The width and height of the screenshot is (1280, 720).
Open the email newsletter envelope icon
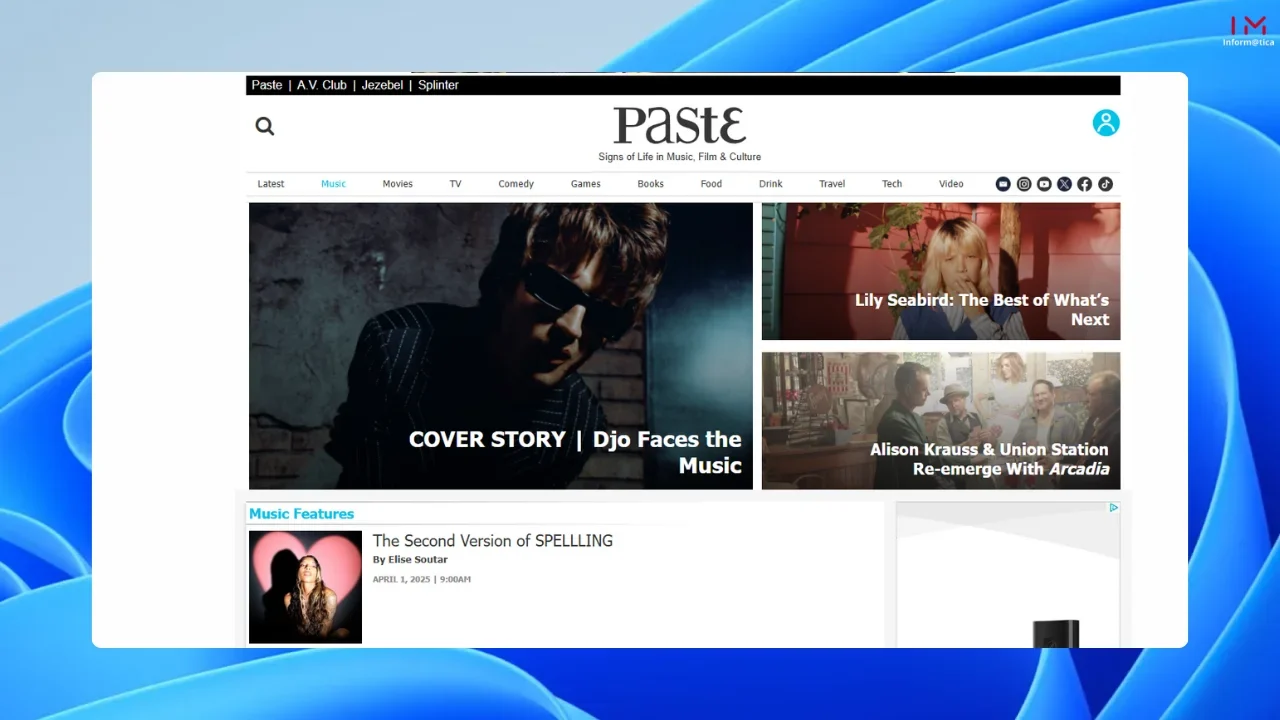click(x=1003, y=184)
